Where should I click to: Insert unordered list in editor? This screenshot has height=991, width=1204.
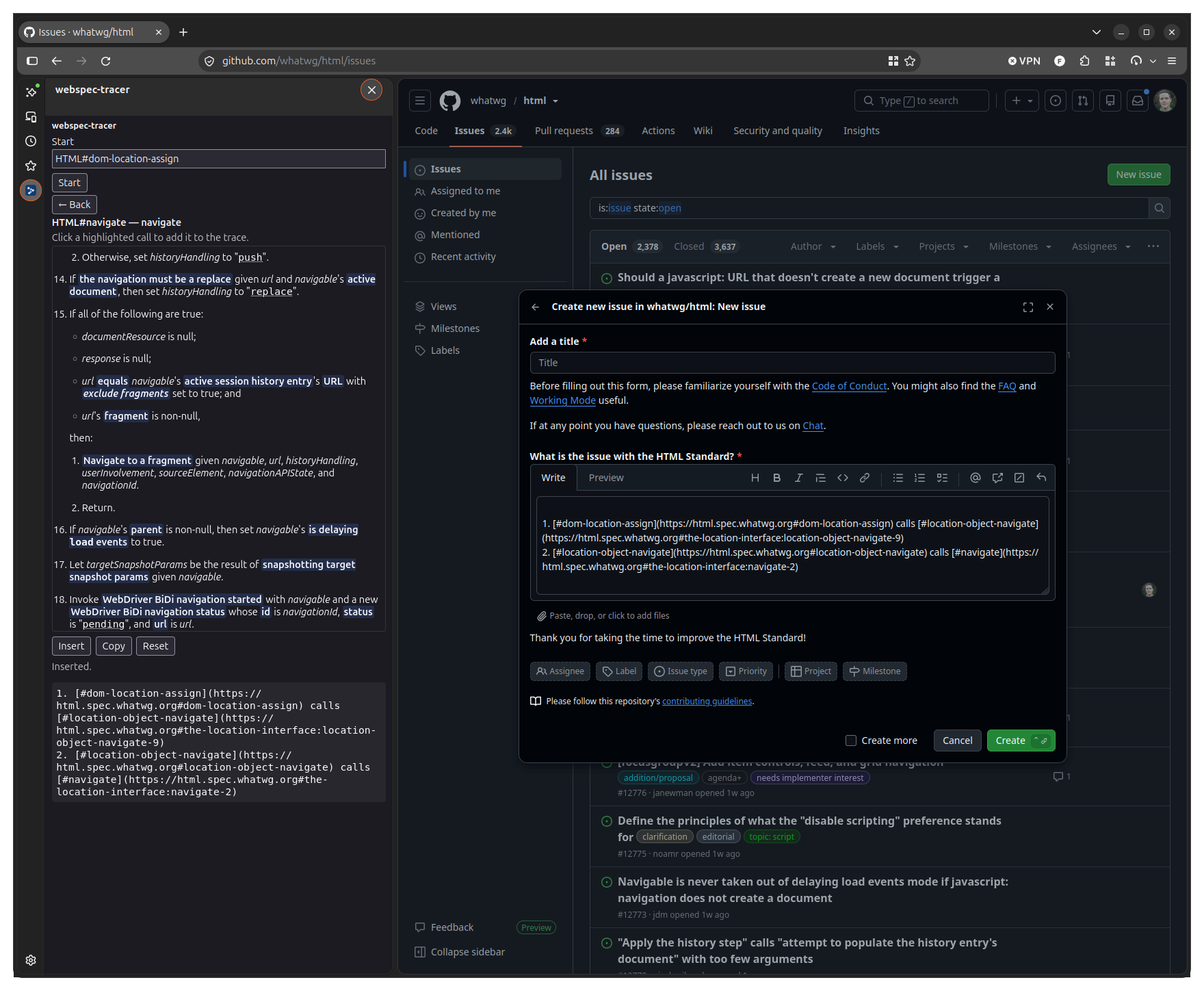[x=898, y=478]
